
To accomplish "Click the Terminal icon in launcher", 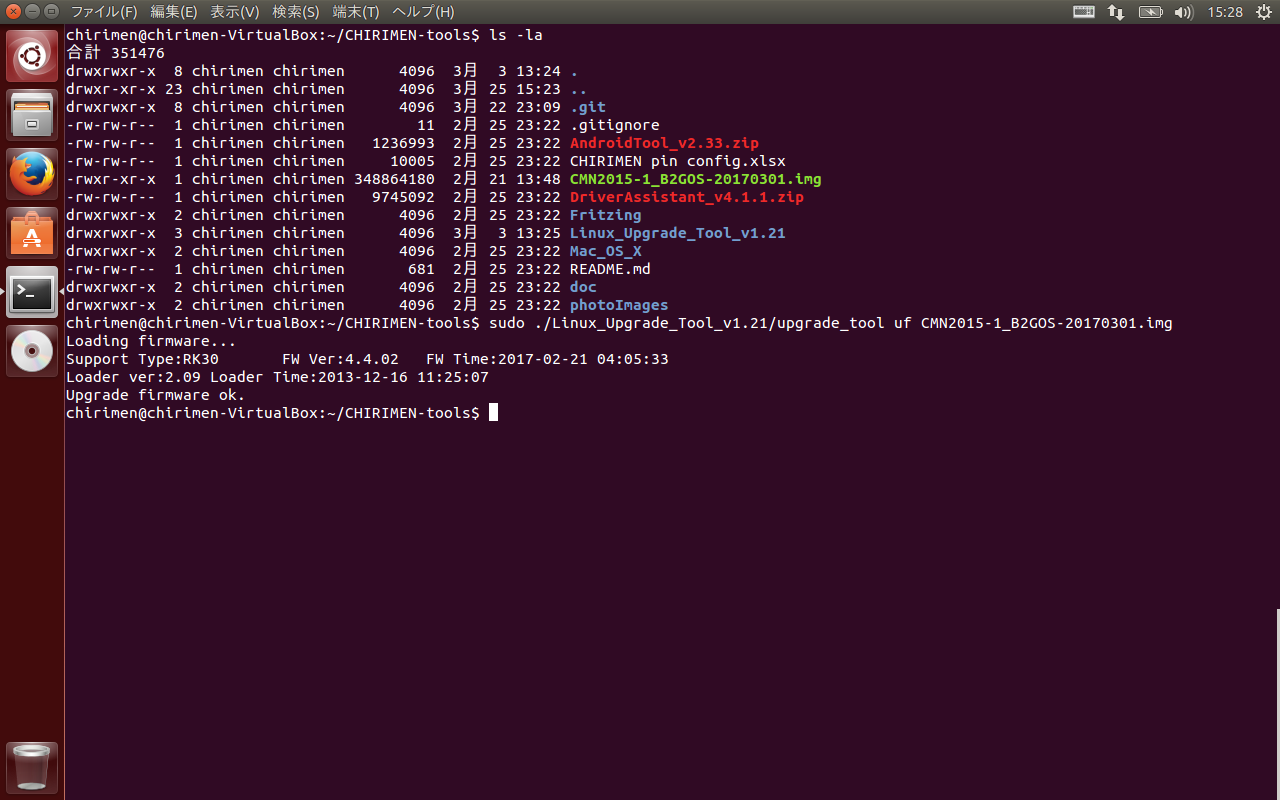I will [32, 292].
